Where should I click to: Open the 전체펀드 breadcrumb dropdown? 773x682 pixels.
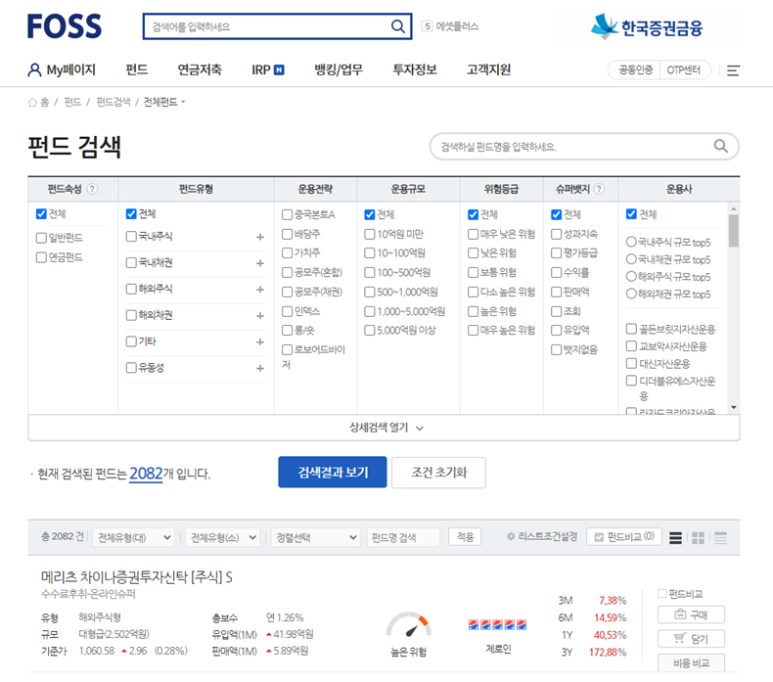pyautogui.click(x=164, y=102)
